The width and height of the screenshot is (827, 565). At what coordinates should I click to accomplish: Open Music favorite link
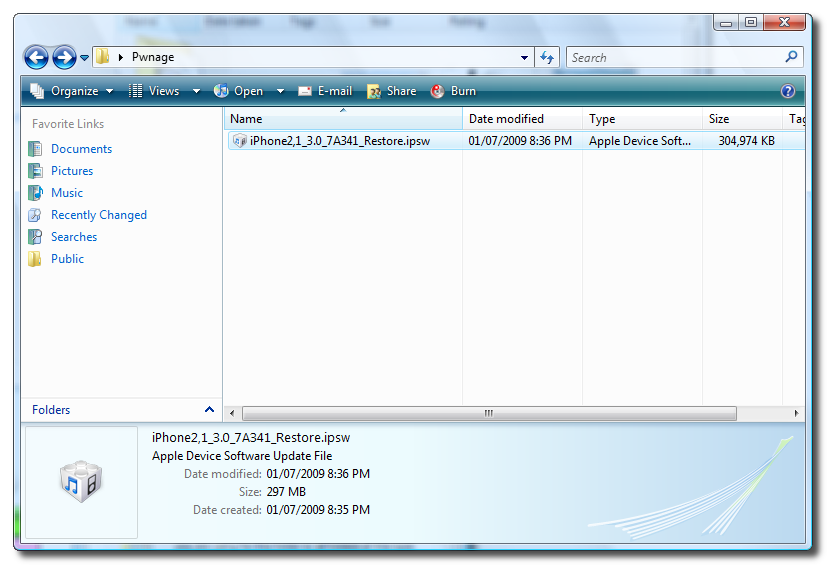(x=67, y=193)
